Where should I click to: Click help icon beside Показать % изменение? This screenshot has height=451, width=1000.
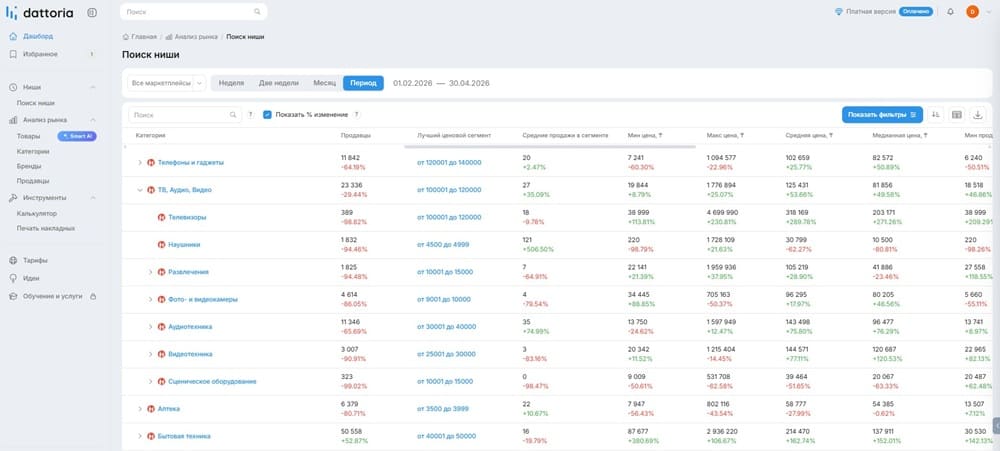(x=357, y=115)
